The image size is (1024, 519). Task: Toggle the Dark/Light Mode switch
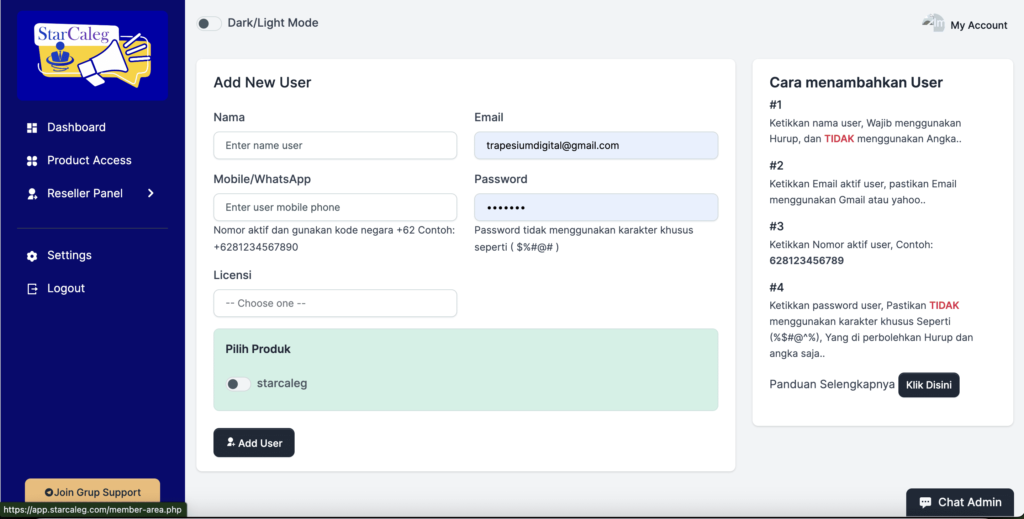209,23
